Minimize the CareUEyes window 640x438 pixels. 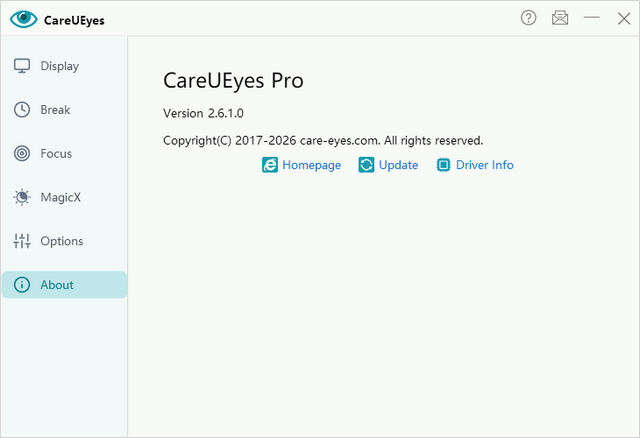pos(591,18)
